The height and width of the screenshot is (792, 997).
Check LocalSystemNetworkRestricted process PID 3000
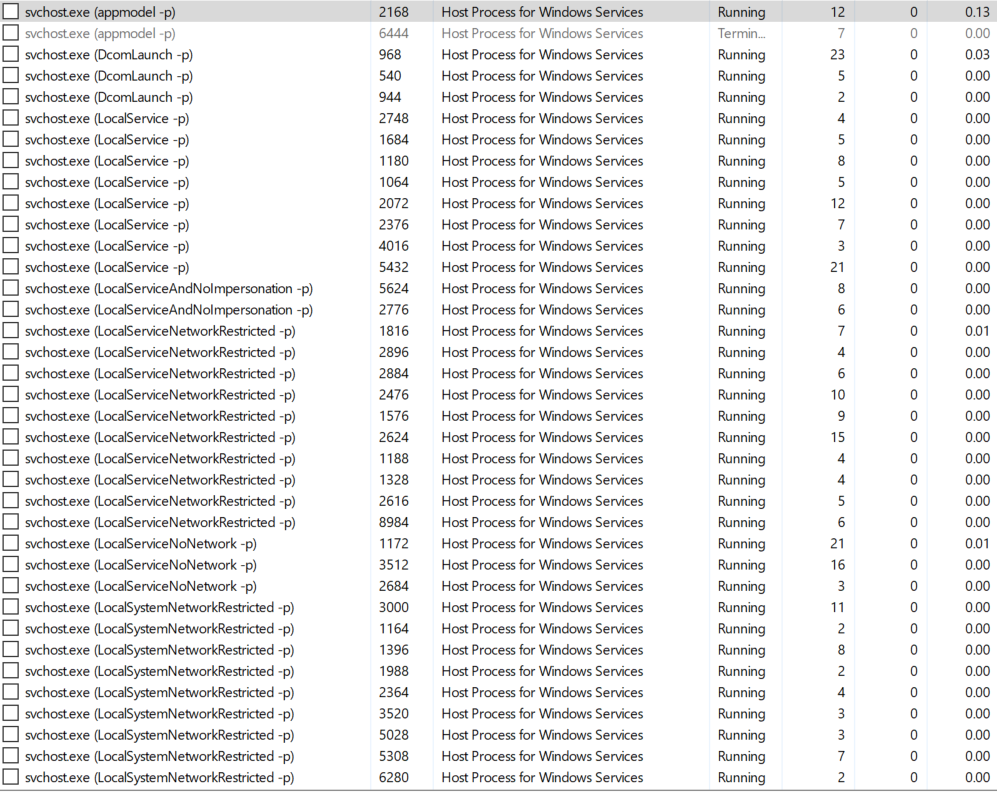(10, 607)
